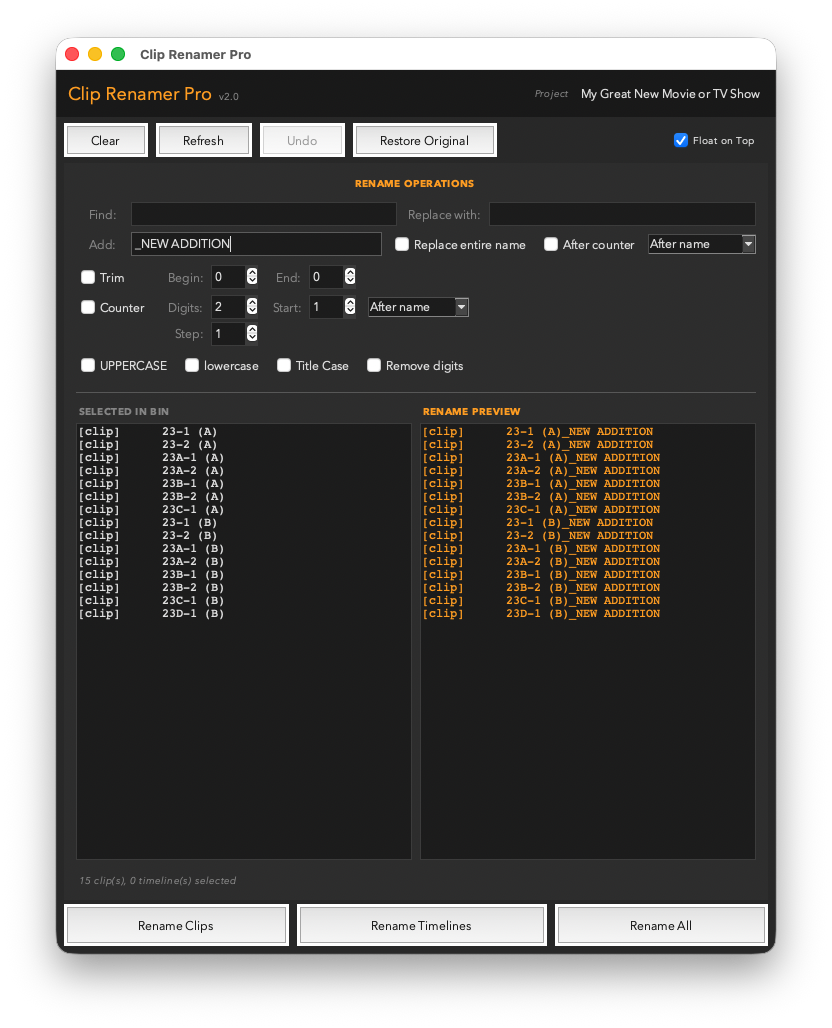
Task: Open the Counter position After name dropdown
Action: tap(418, 307)
